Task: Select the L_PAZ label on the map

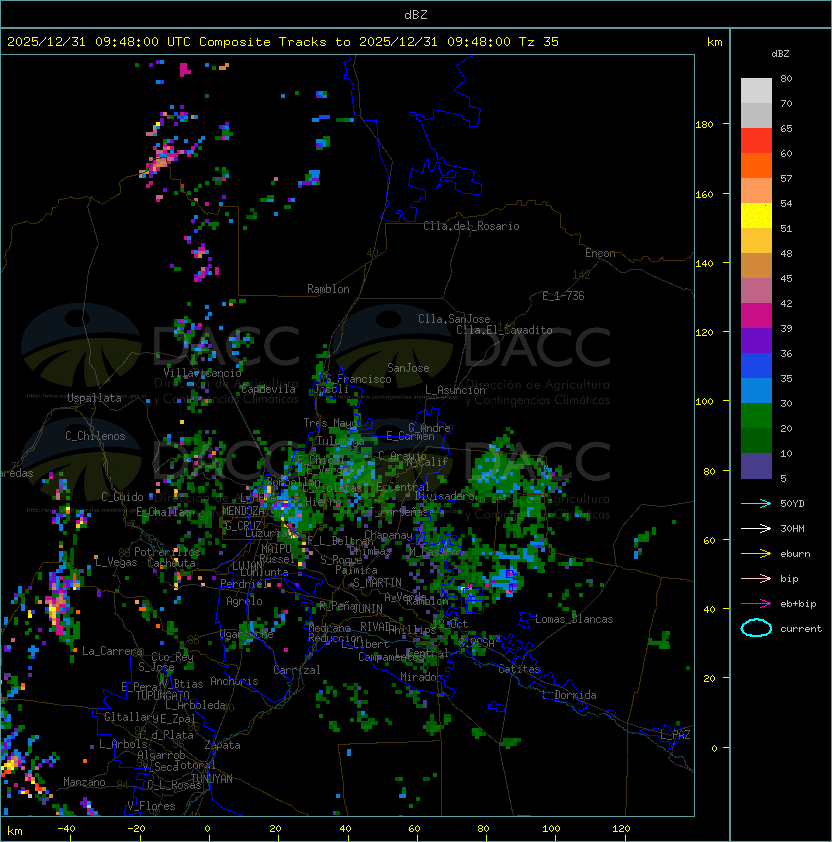Action: click(x=675, y=735)
